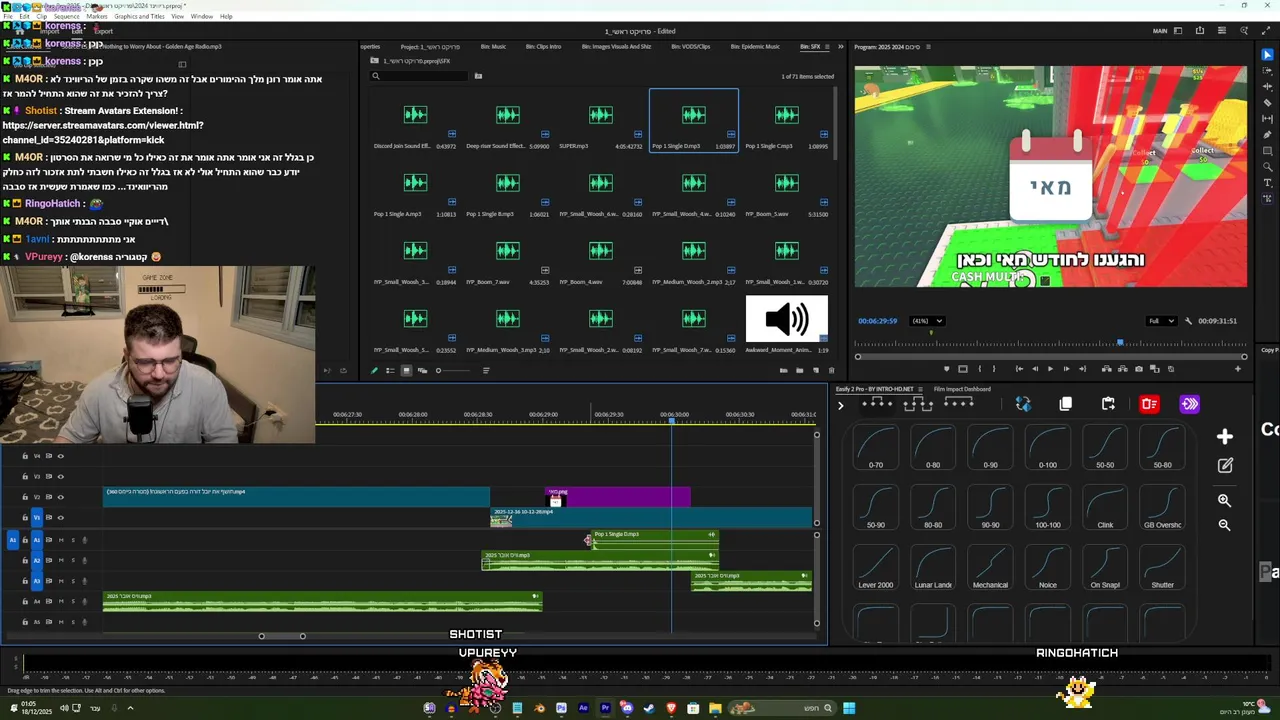
Task: Switch to Bin: Epidemic Music tab
Action: 755,46
